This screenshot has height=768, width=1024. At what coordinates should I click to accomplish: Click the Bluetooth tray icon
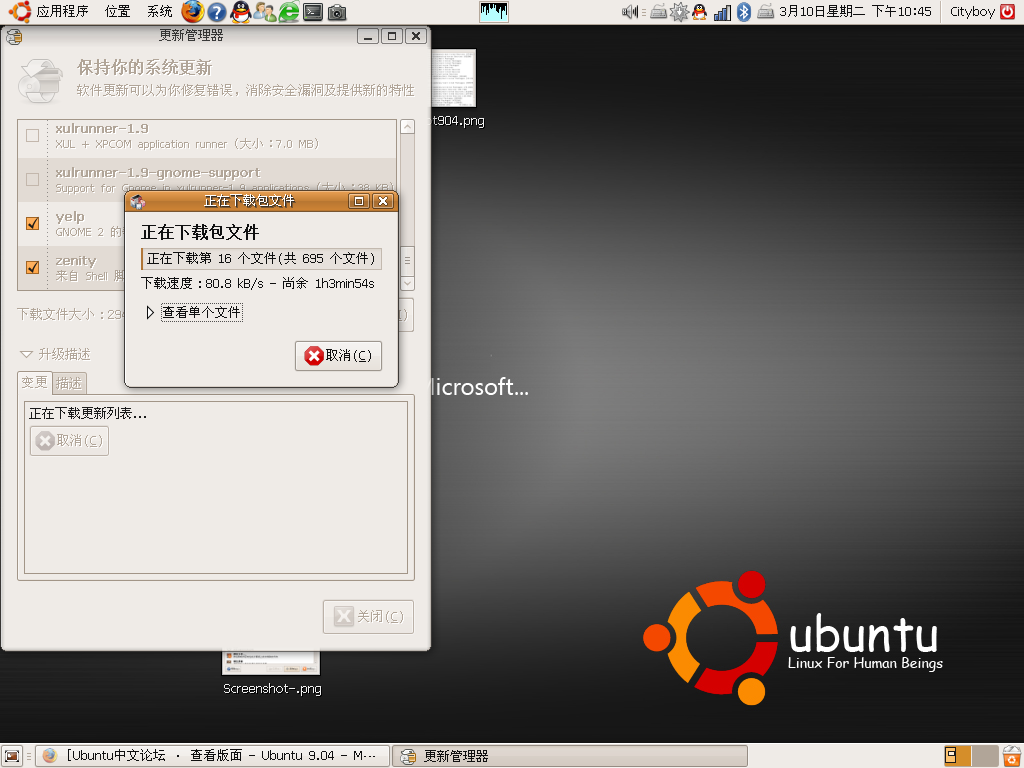click(x=744, y=12)
